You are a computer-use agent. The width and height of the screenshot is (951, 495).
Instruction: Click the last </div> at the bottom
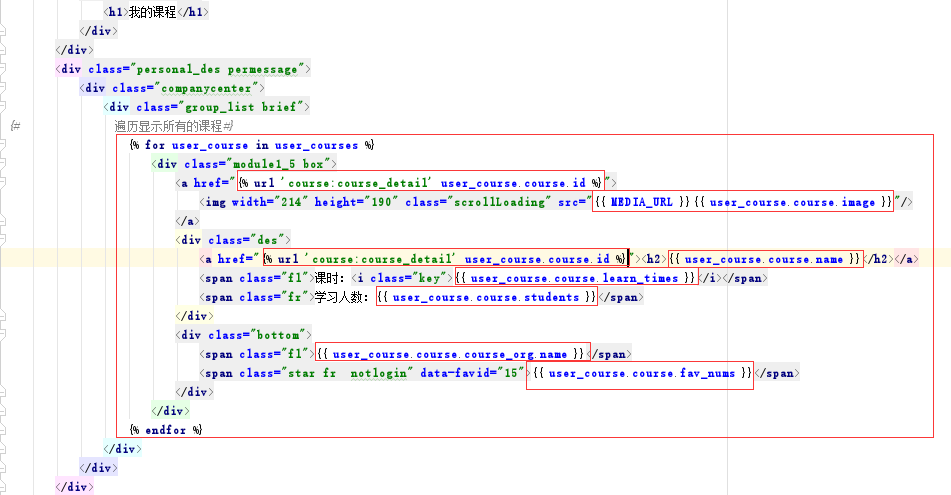75,487
